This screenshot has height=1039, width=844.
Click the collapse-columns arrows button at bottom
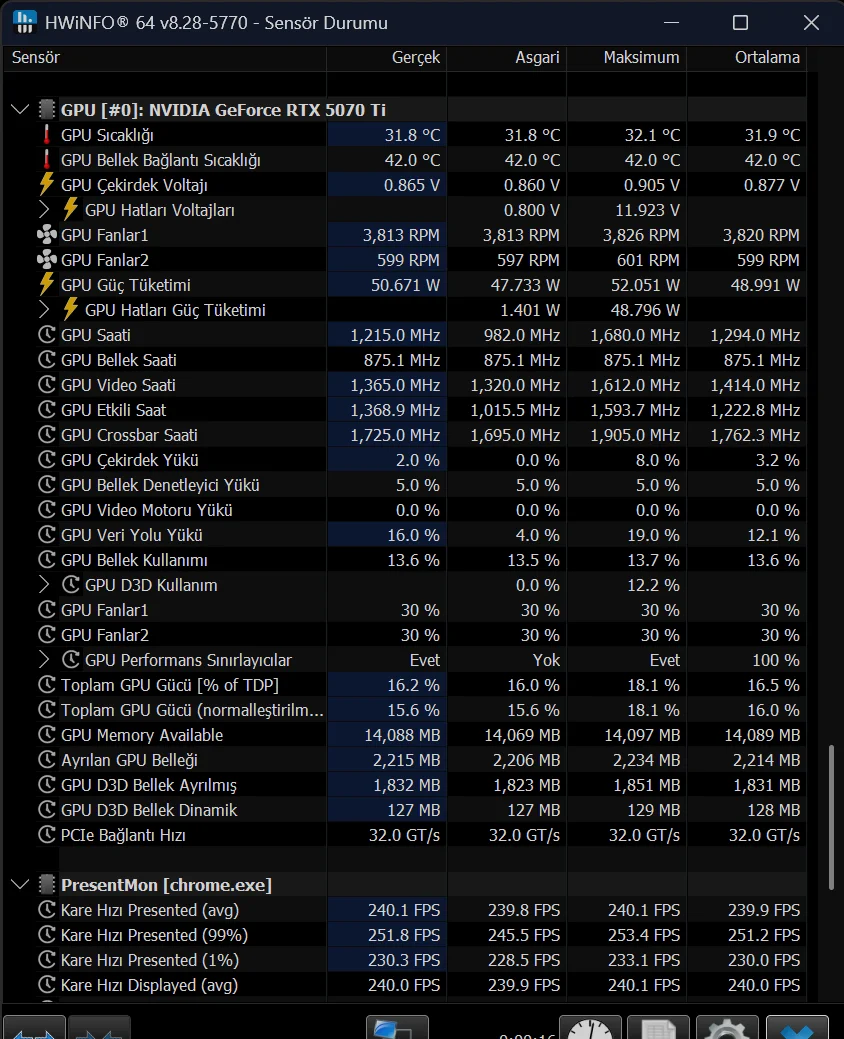click(99, 1028)
